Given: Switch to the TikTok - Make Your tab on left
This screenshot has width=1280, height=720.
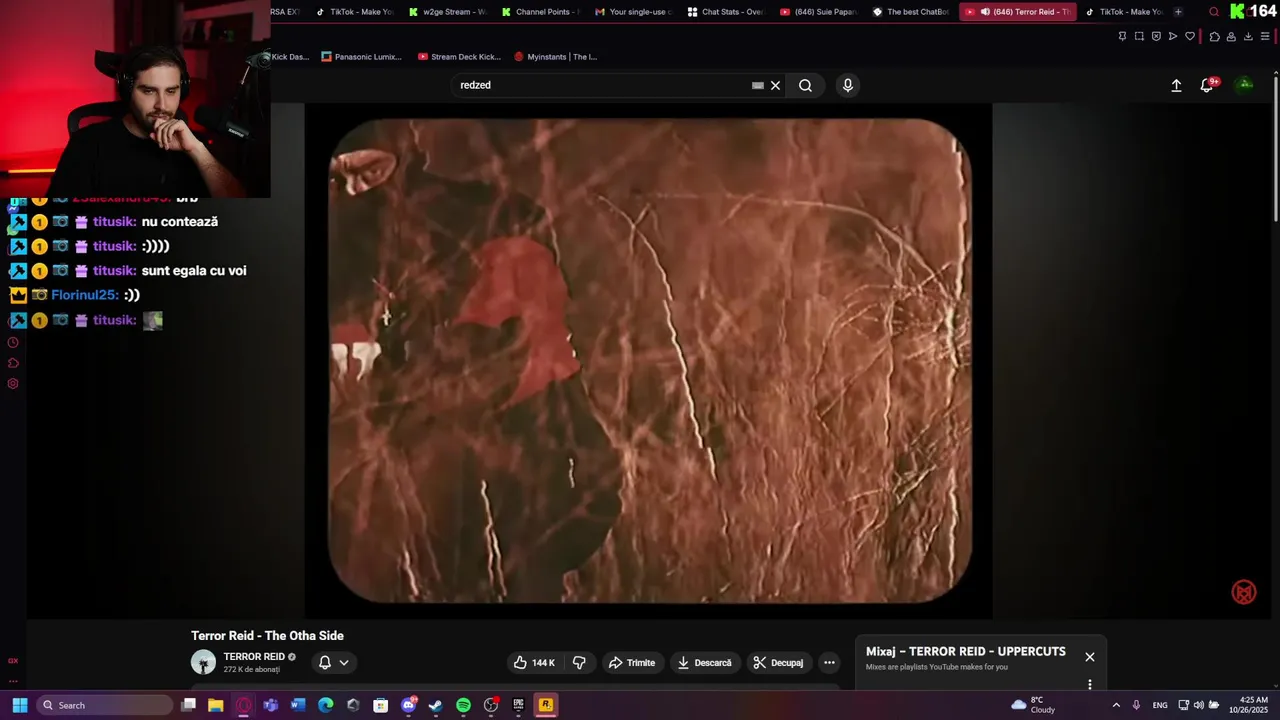Looking at the screenshot, I should (x=354, y=12).
